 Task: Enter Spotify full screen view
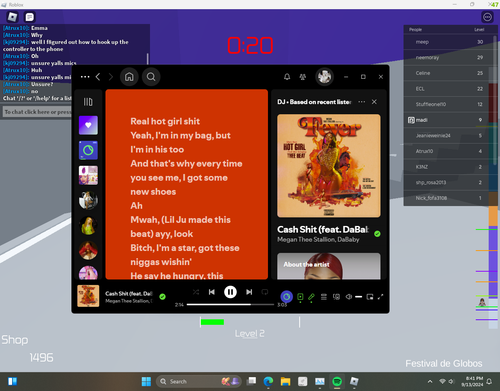[x=380, y=296]
